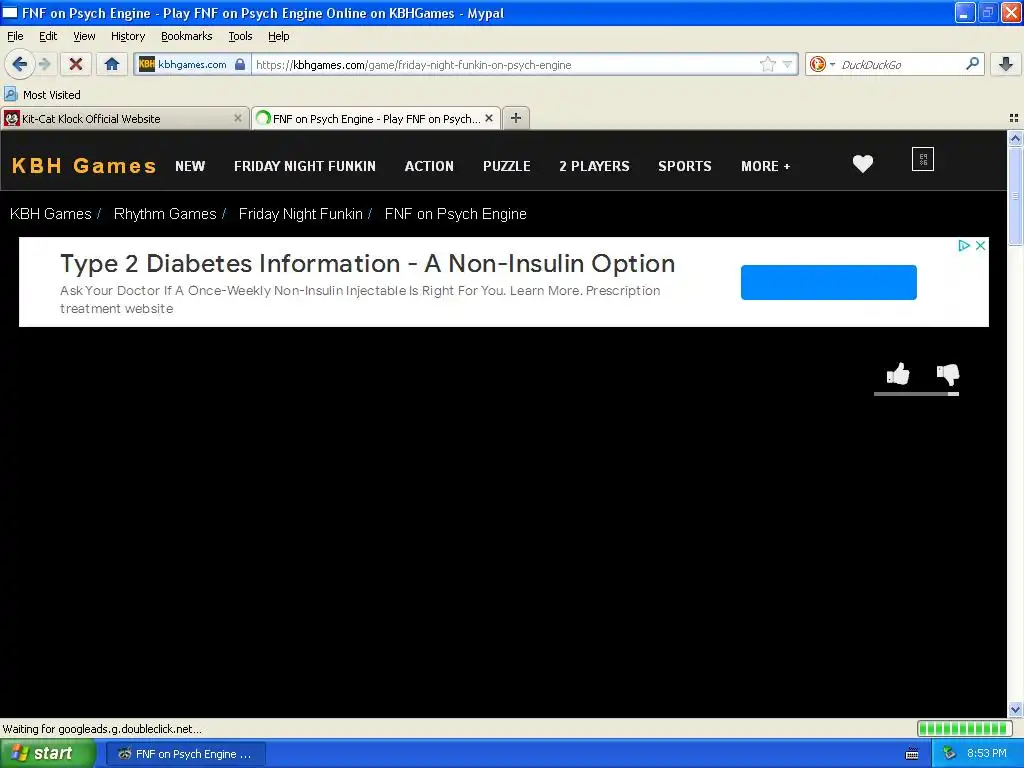1024x768 pixels.
Task: Open a new tab with plus button
Action: point(516,118)
